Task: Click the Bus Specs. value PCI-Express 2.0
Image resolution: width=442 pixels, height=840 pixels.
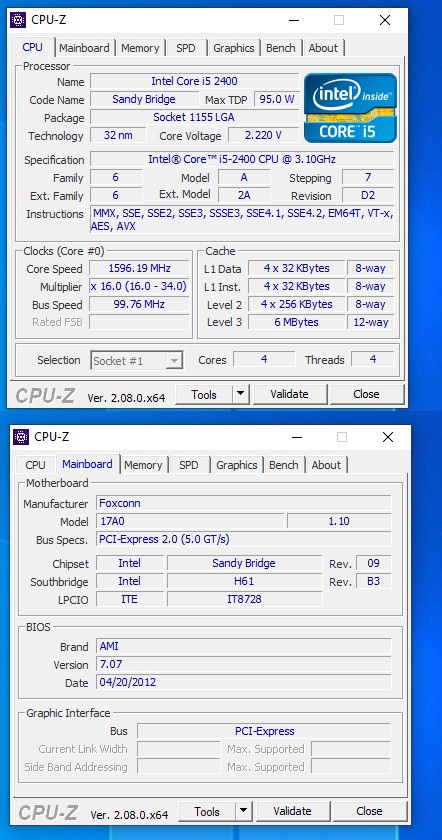Action: (x=244, y=539)
